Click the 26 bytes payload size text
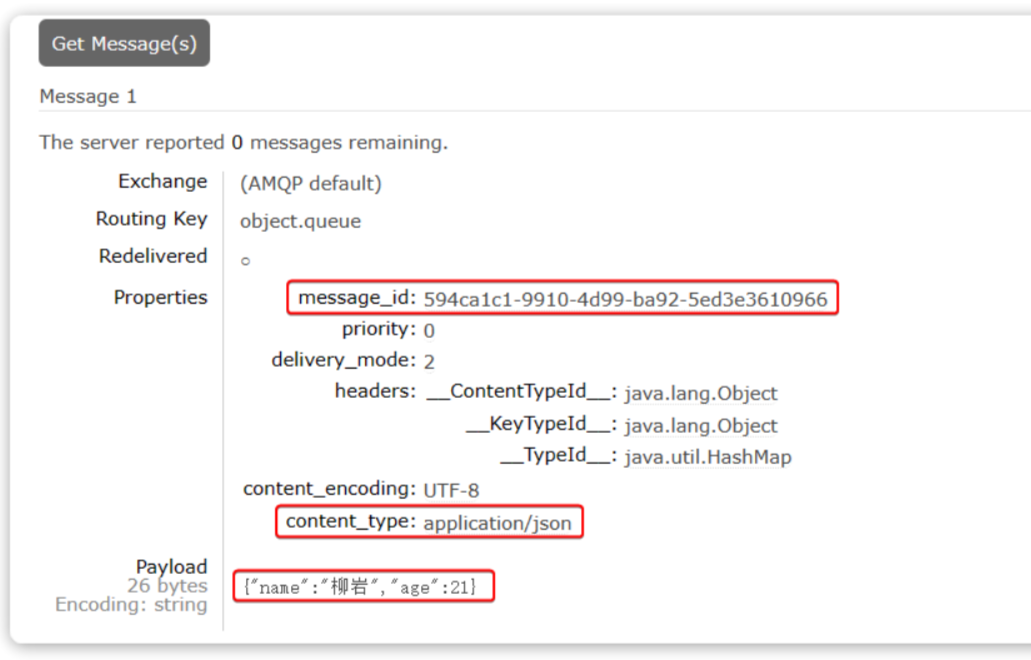The image size is (1031, 660). [x=167, y=586]
